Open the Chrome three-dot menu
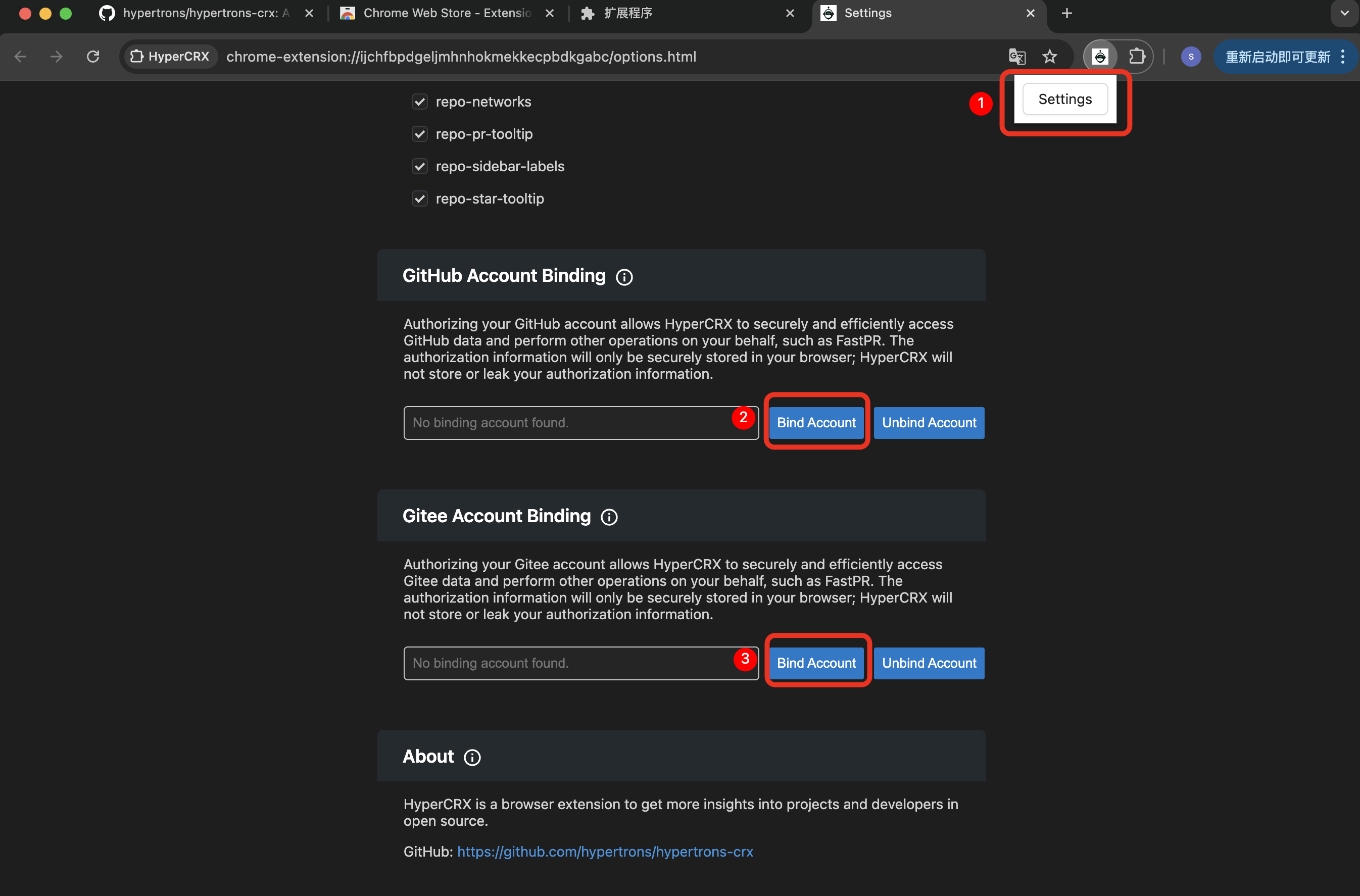Viewport: 1360px width, 896px height. pos(1343,57)
